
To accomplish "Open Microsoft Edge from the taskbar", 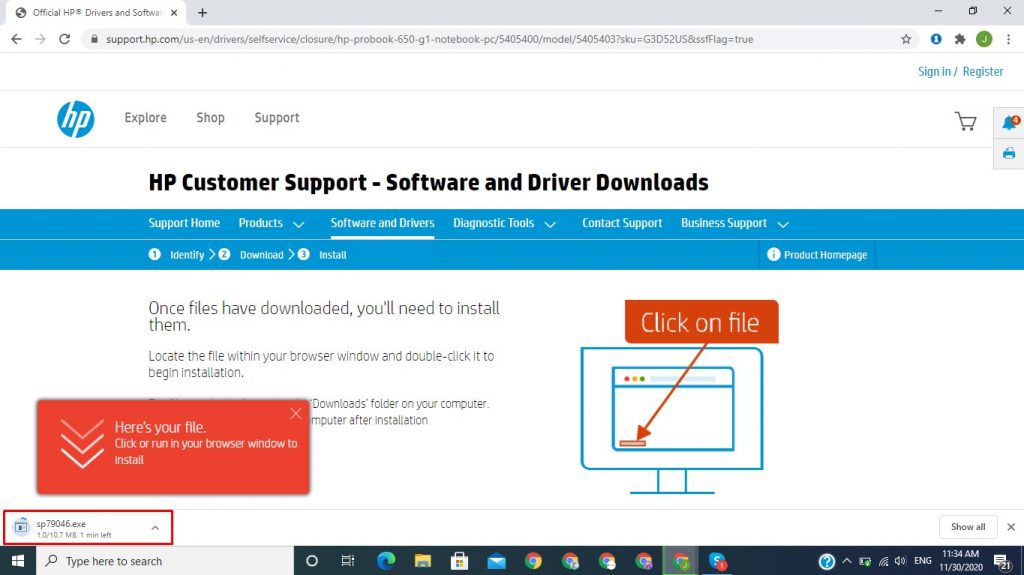I will [386, 561].
